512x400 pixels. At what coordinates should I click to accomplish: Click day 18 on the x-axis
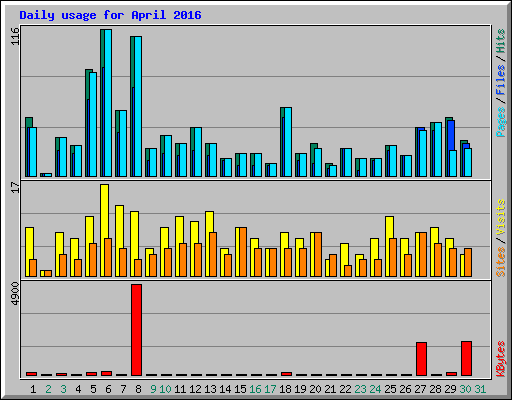point(285,389)
